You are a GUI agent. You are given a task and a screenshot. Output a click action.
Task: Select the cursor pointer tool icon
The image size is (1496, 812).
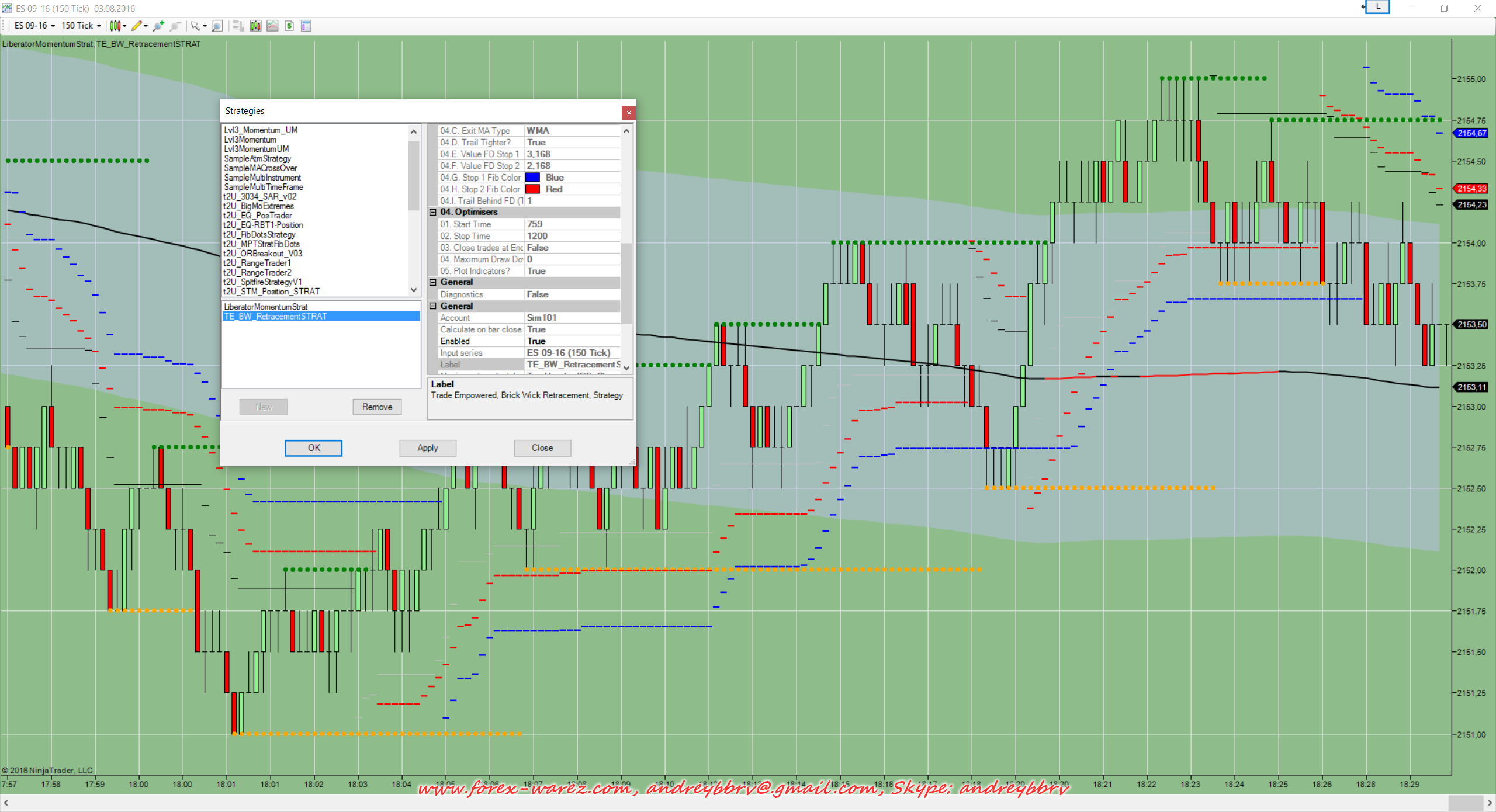coord(195,26)
